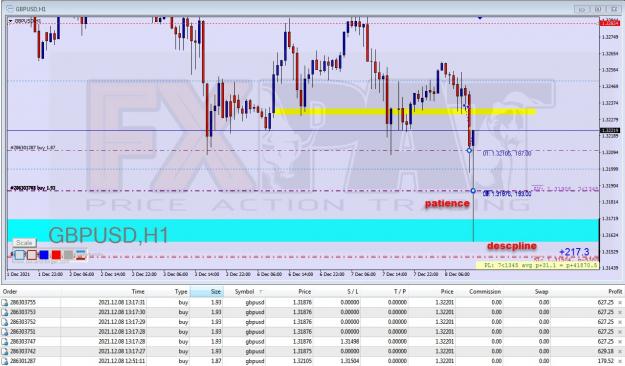Select order icon for order 286303747
This screenshot has height=366, width=625.
(5, 342)
